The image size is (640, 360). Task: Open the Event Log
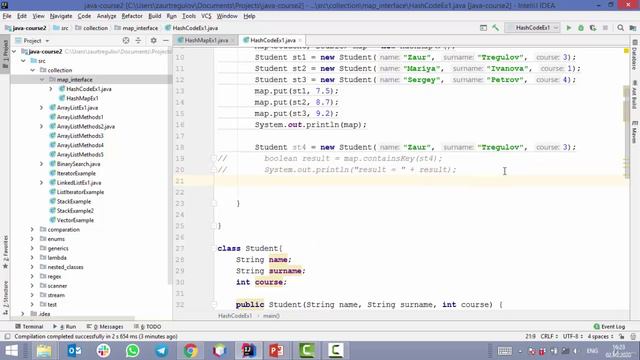click(609, 327)
